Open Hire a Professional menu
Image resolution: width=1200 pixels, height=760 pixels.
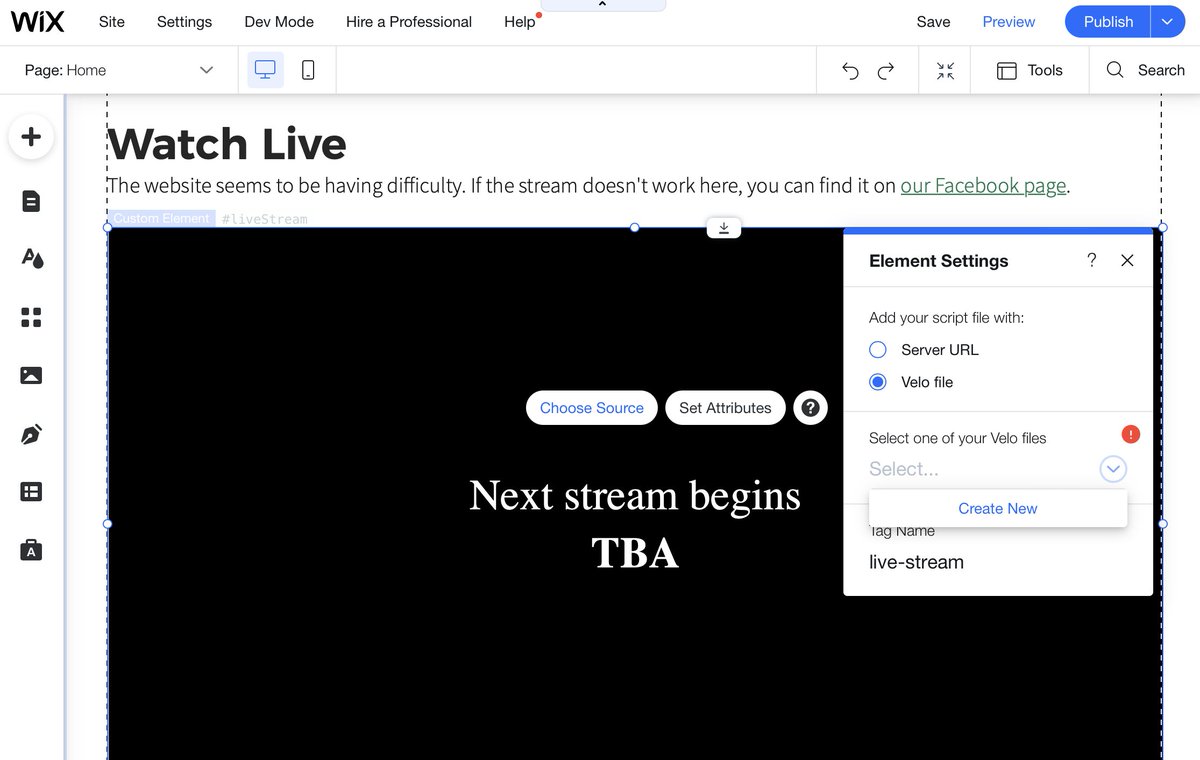[x=409, y=21]
